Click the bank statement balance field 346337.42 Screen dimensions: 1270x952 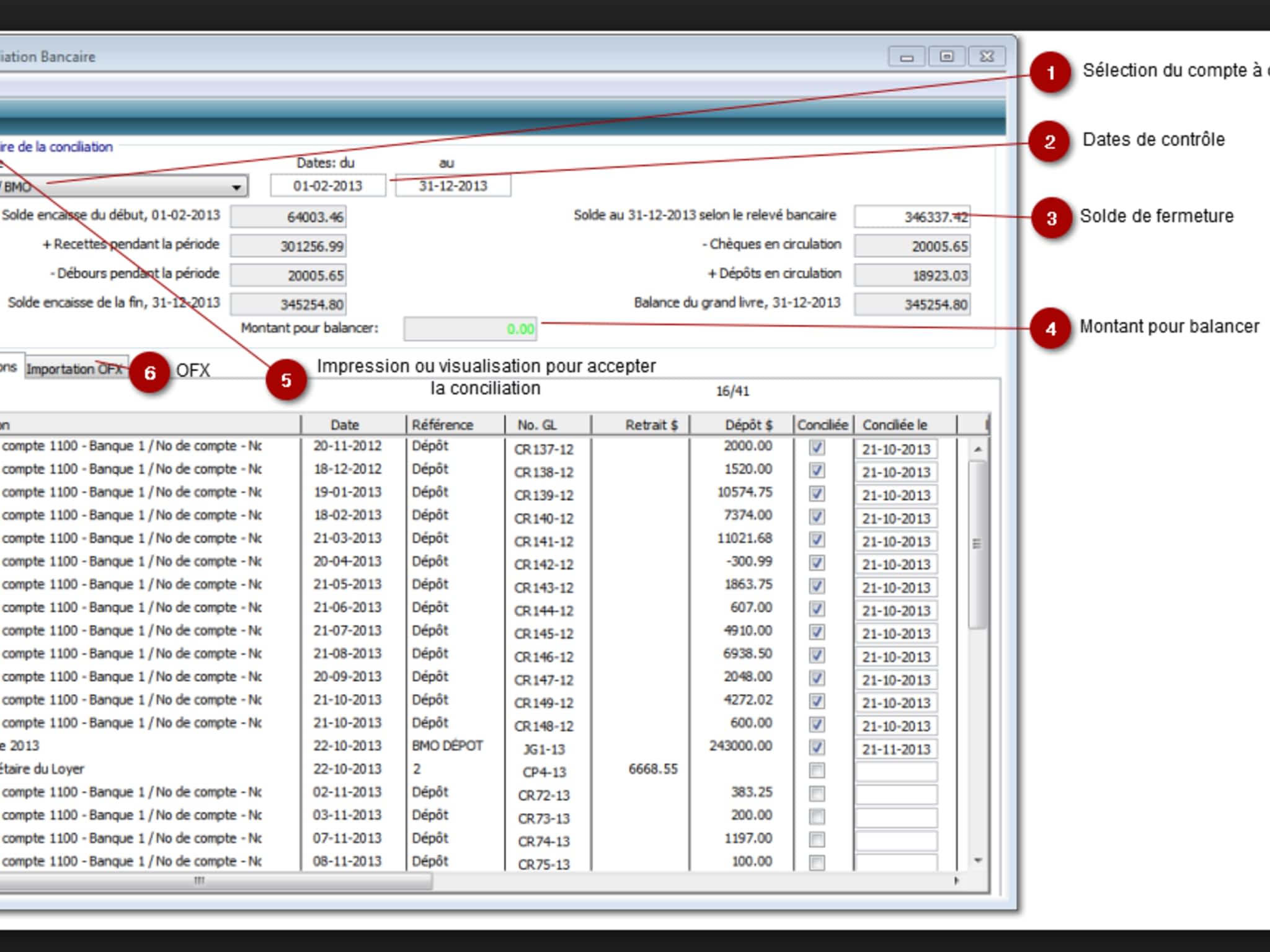click(x=912, y=217)
